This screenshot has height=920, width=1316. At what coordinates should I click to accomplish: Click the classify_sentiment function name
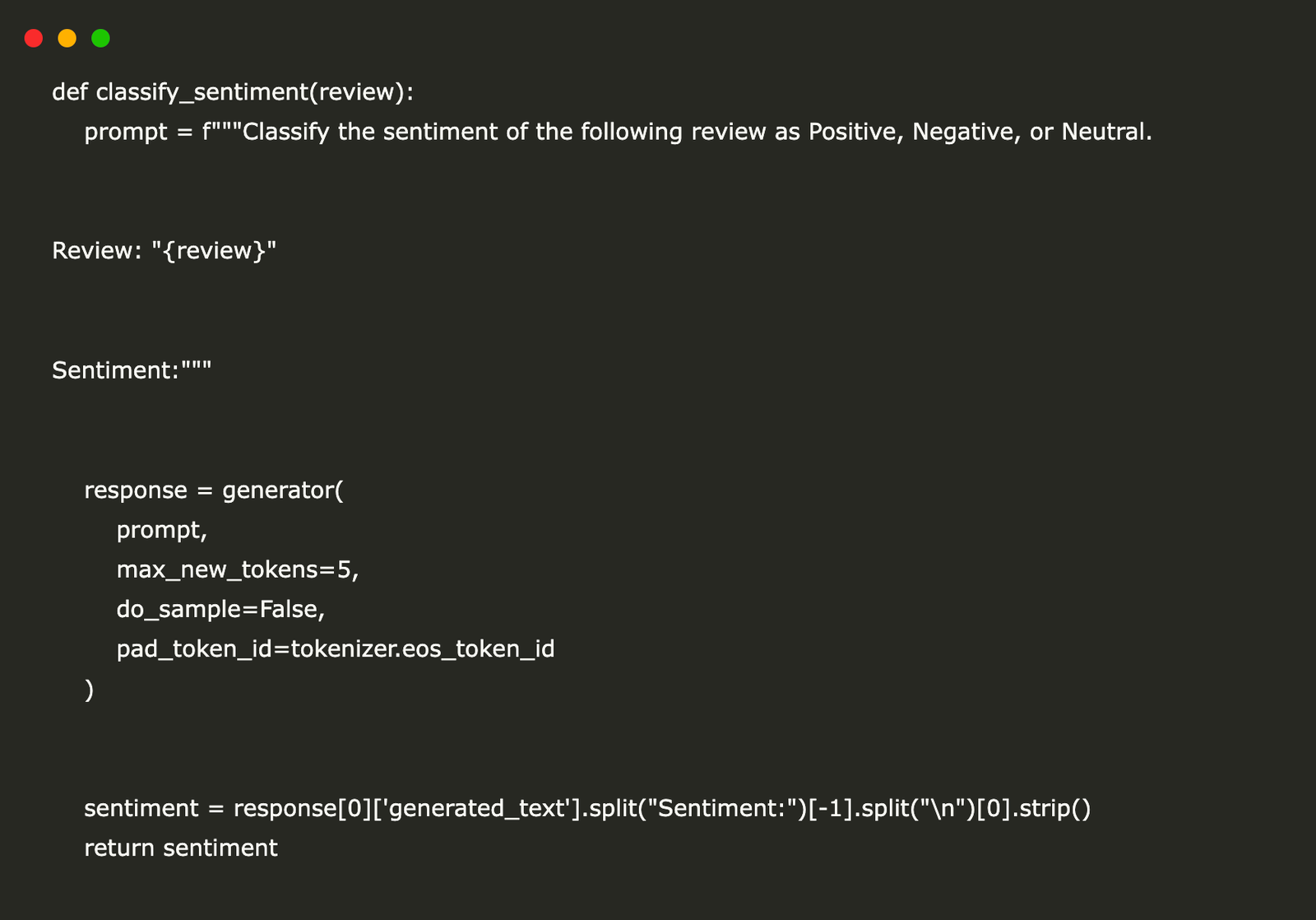pos(202,92)
